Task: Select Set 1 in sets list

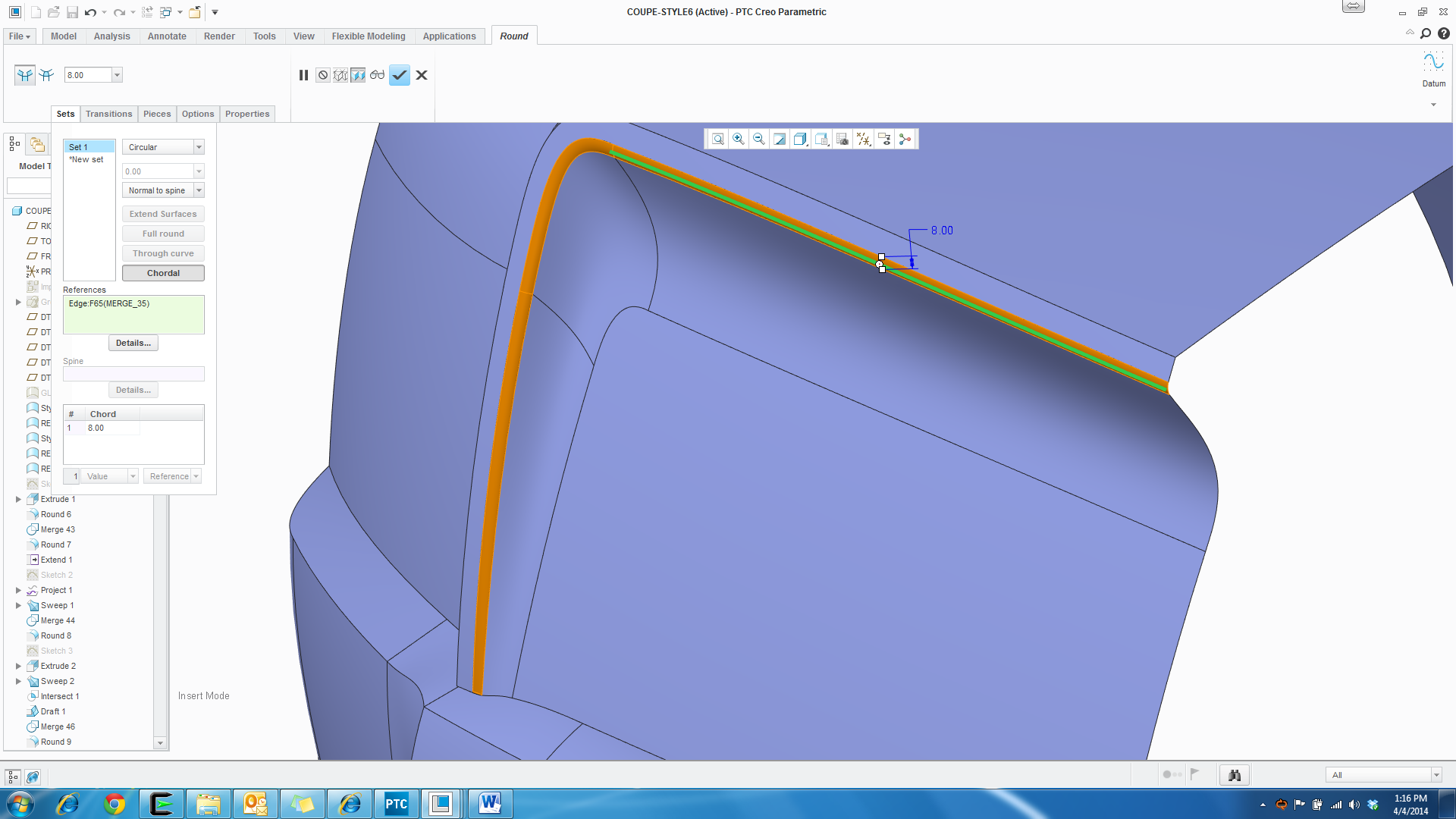Action: pyautogui.click(x=89, y=147)
